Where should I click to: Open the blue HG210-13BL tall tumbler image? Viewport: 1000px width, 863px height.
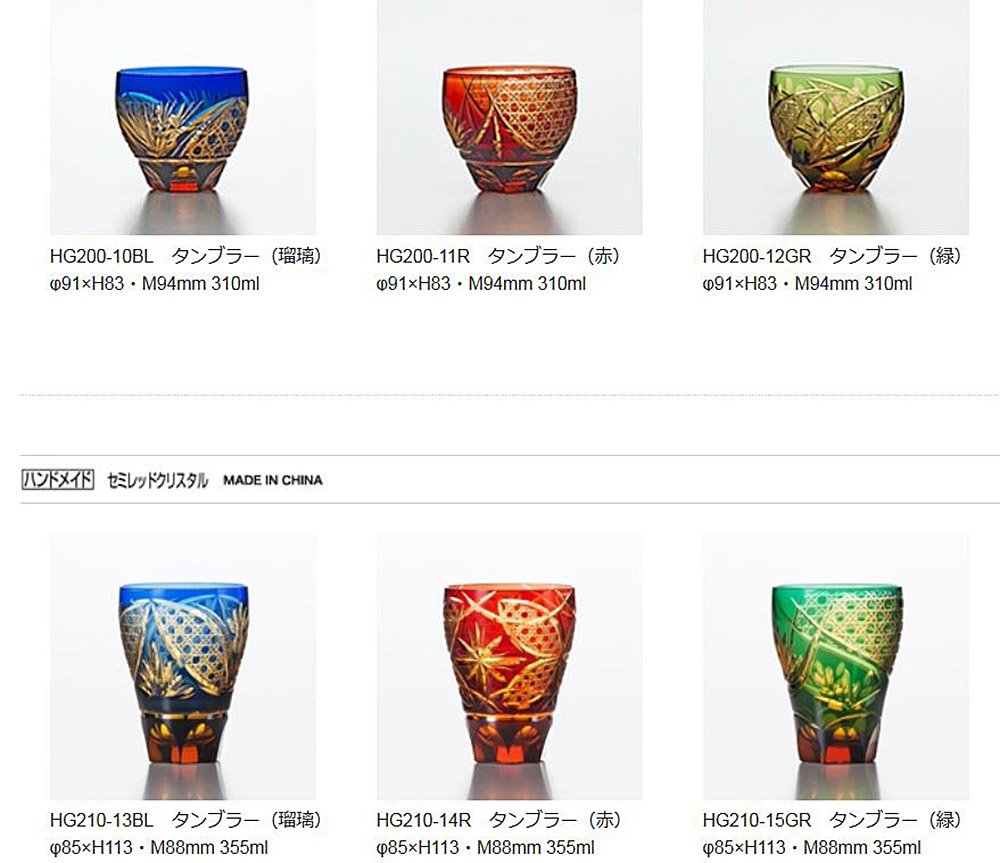pos(183,667)
